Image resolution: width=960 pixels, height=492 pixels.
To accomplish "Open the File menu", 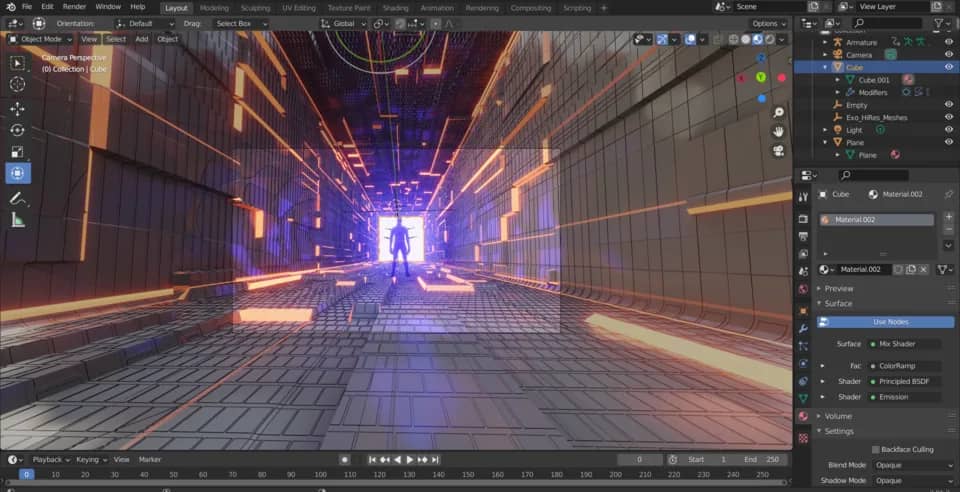I will point(26,7).
